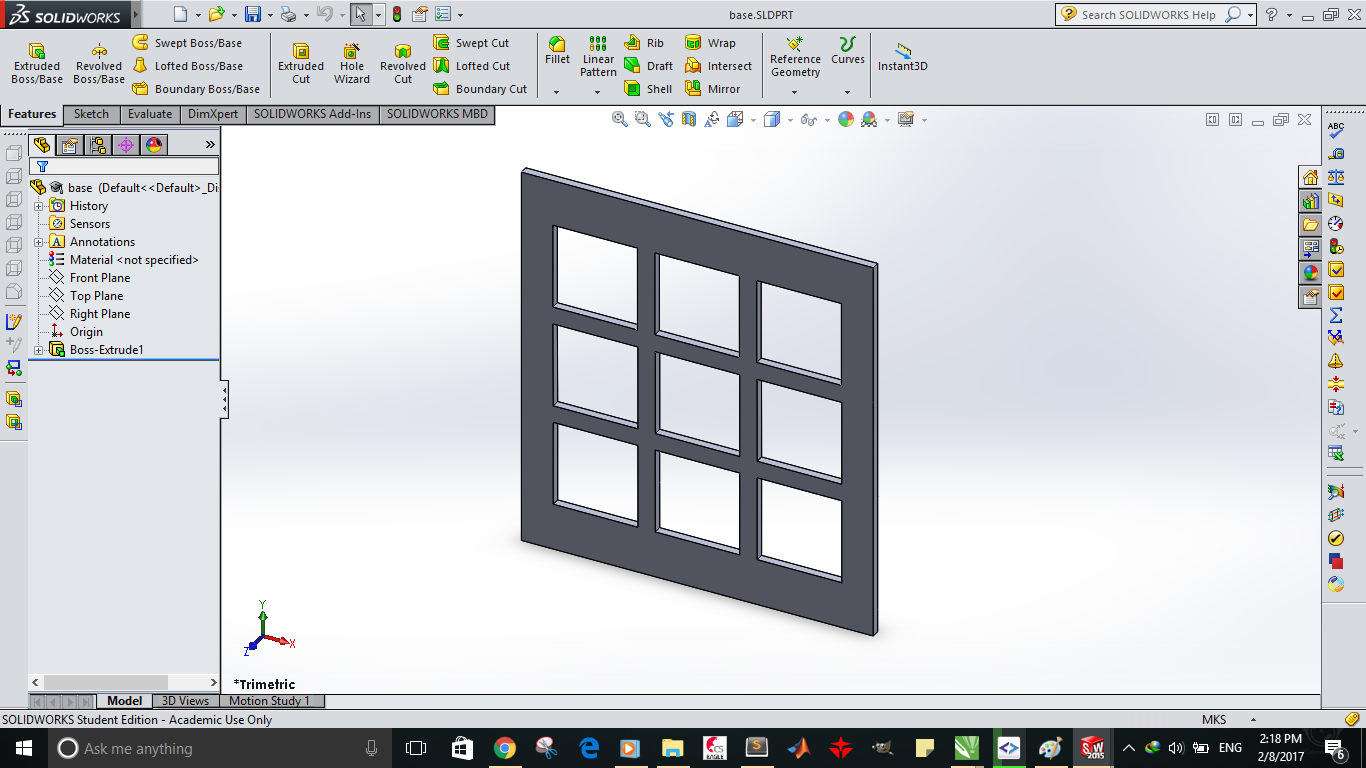Image resolution: width=1366 pixels, height=768 pixels.
Task: Click the Edit Appearance color ball icon
Action: point(846,119)
